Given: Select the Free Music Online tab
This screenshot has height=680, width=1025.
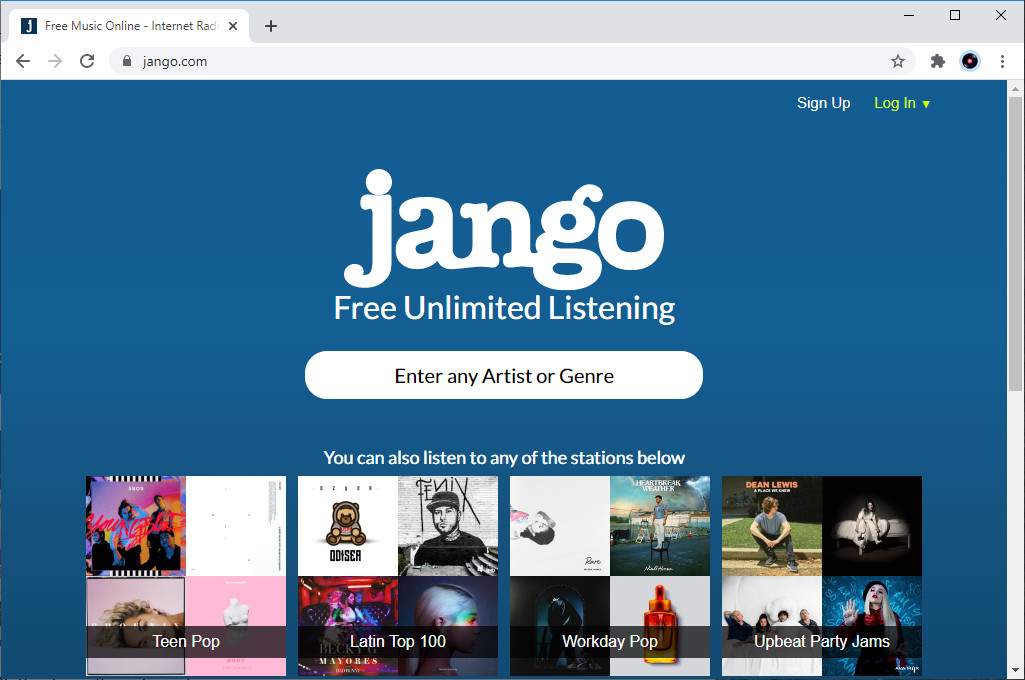Looking at the screenshot, I should click(129, 26).
